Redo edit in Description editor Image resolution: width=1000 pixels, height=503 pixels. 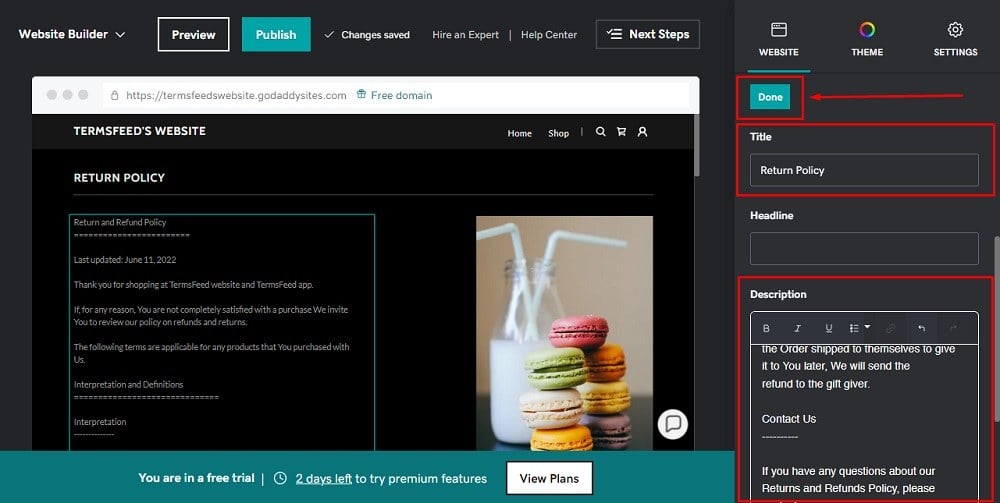click(953, 328)
